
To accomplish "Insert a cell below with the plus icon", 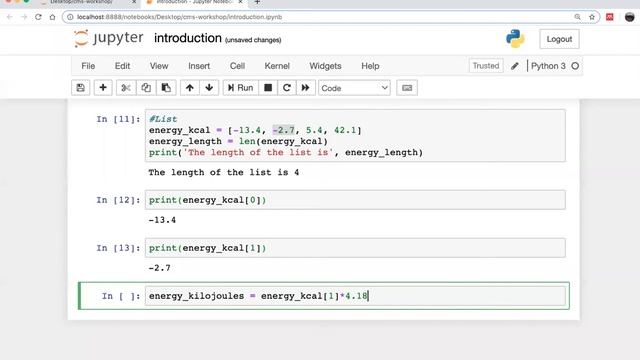I will click(103, 88).
